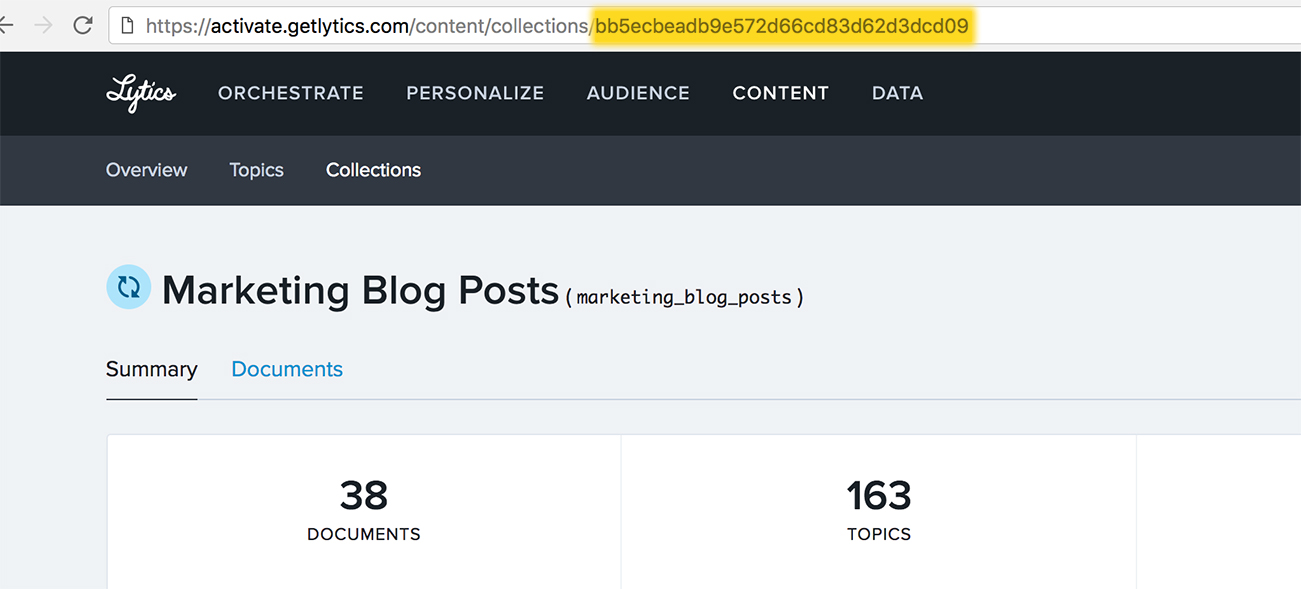The image size is (1301, 589).
Task: Select the Content navigation item
Action: pyautogui.click(x=781, y=93)
